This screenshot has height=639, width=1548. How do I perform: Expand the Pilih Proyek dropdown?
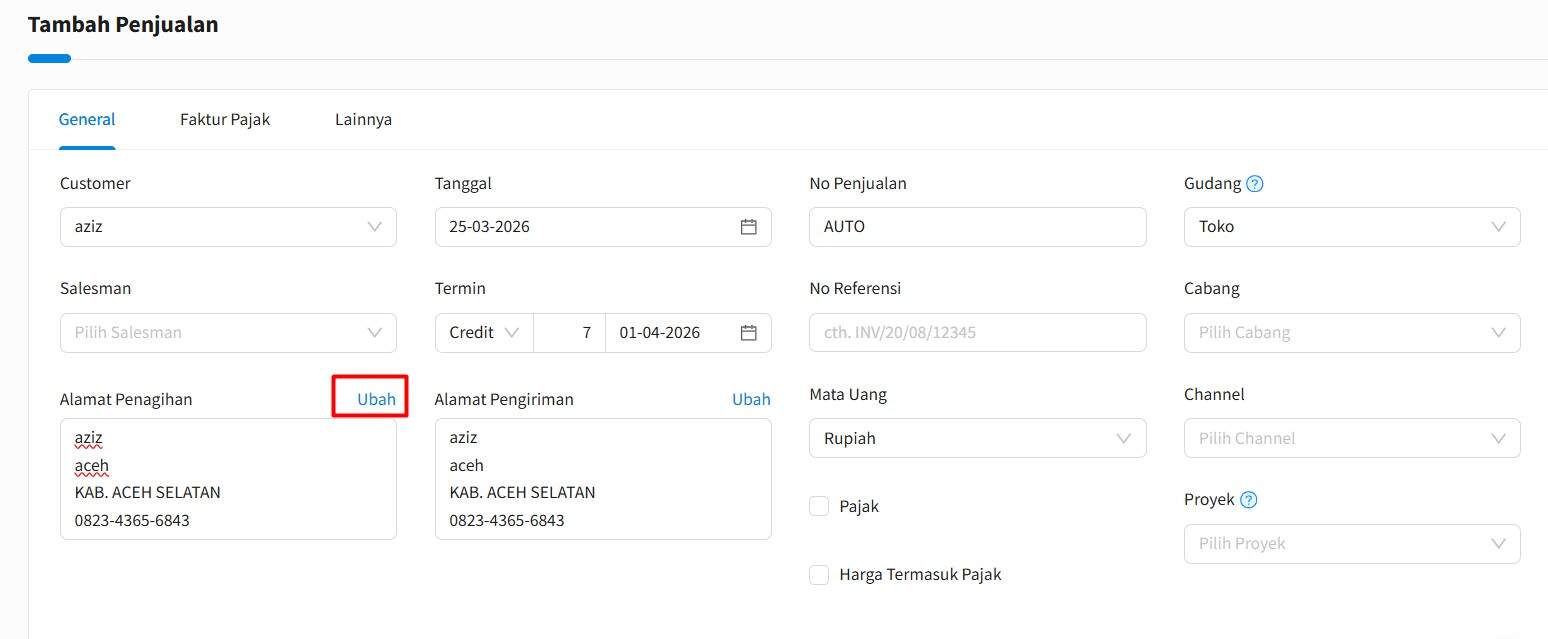(1351, 544)
